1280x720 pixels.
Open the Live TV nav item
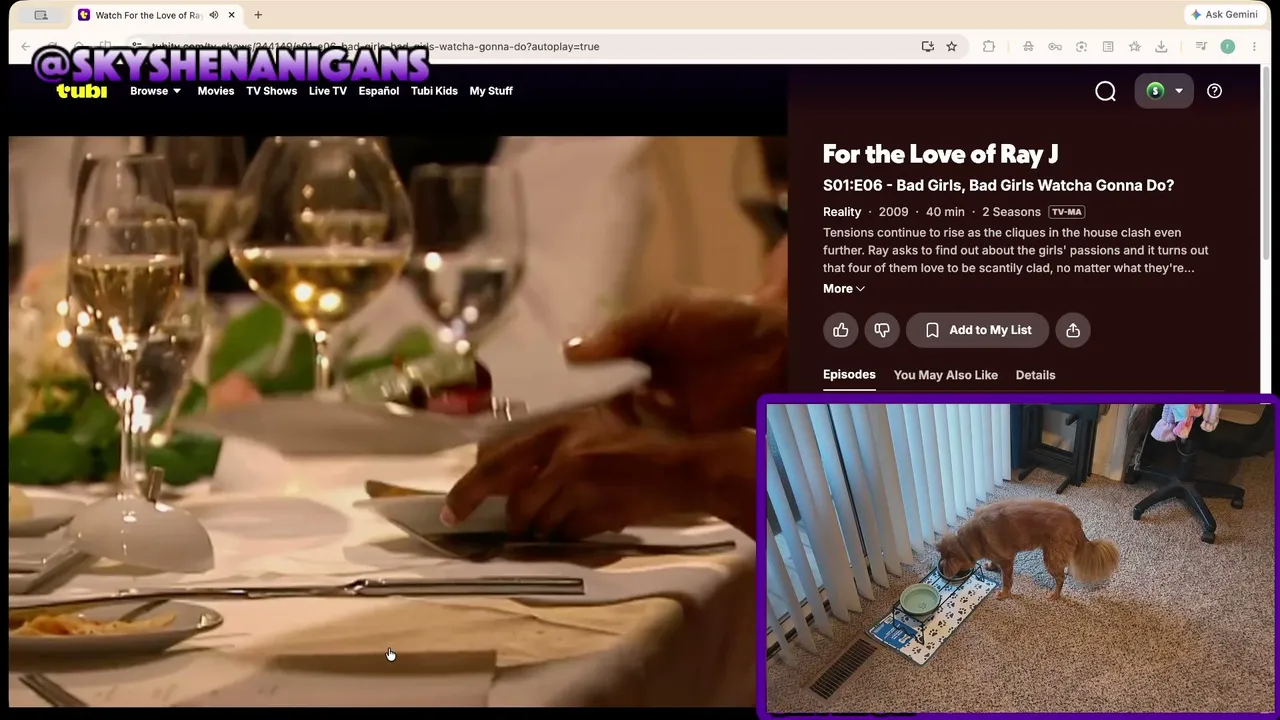(328, 91)
